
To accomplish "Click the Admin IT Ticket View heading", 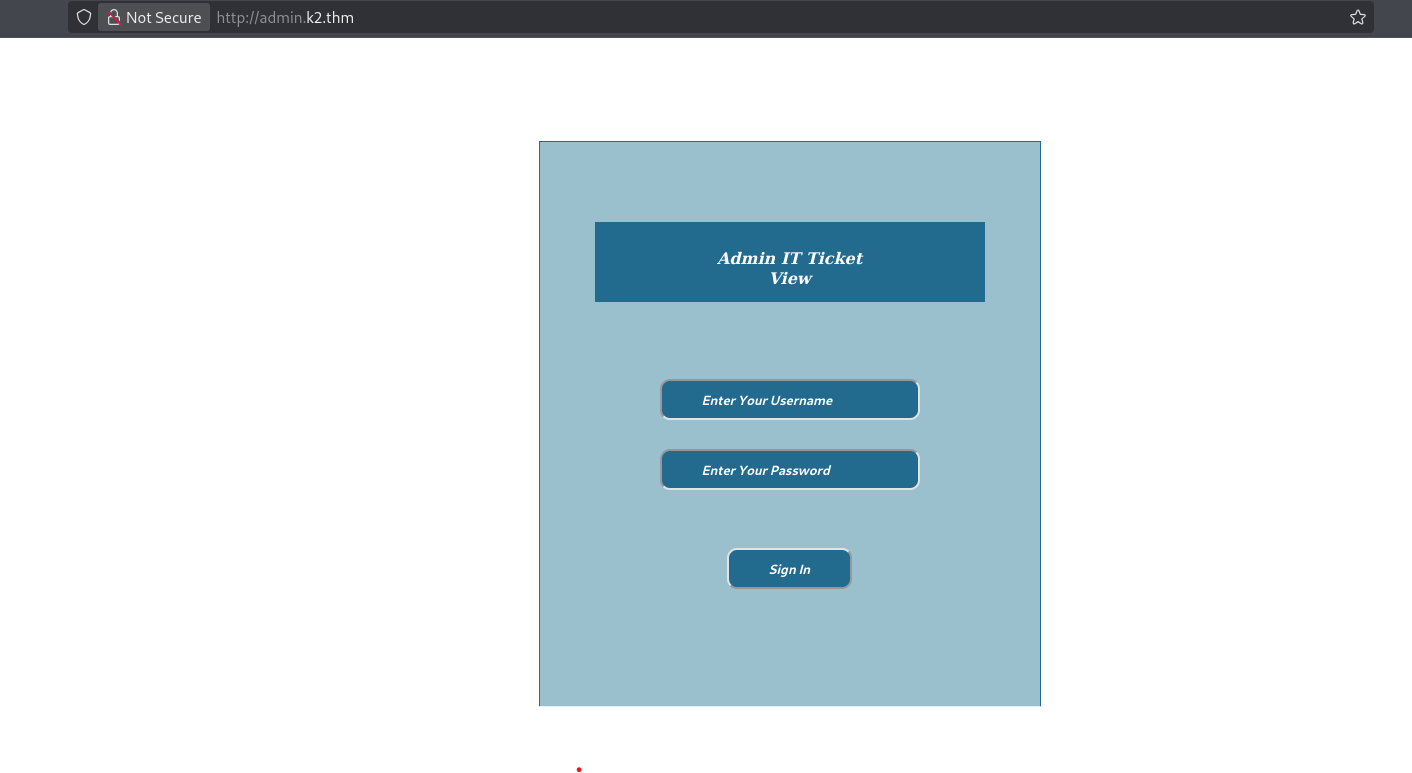I will 789,268.
